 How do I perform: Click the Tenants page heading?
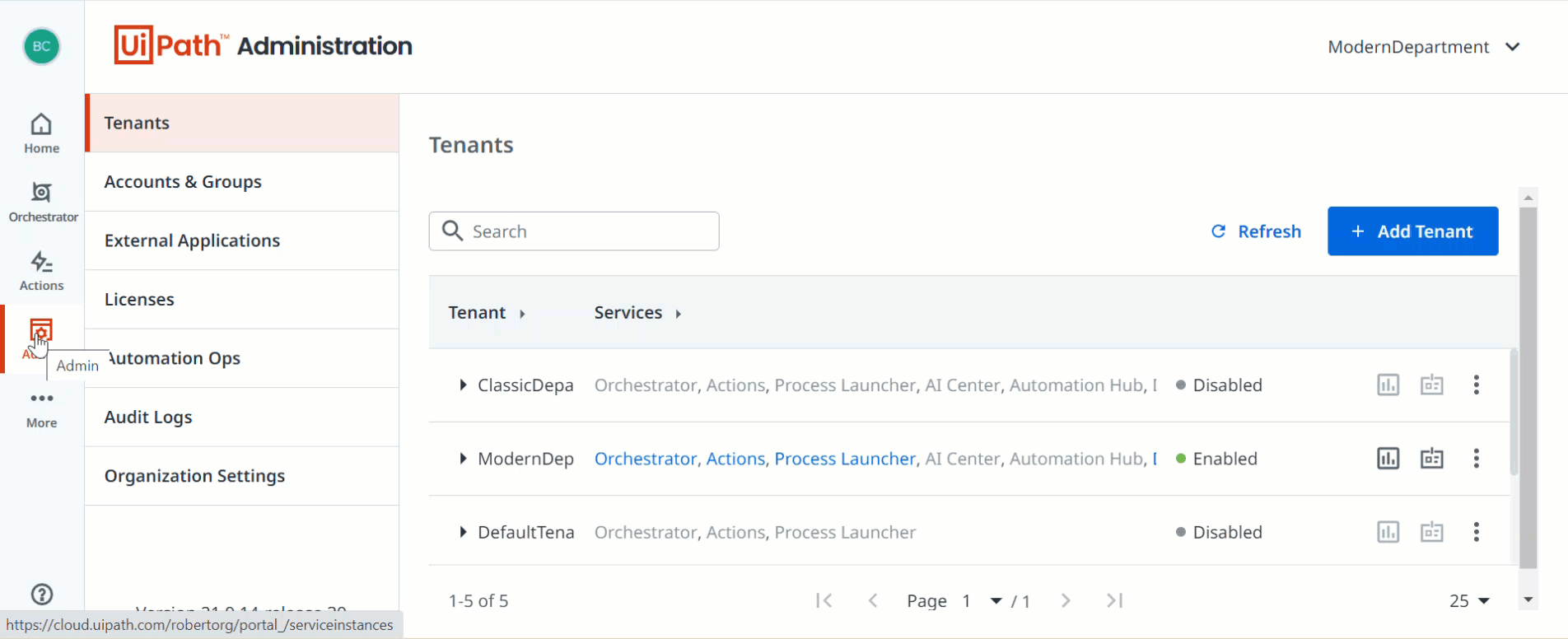tap(471, 145)
